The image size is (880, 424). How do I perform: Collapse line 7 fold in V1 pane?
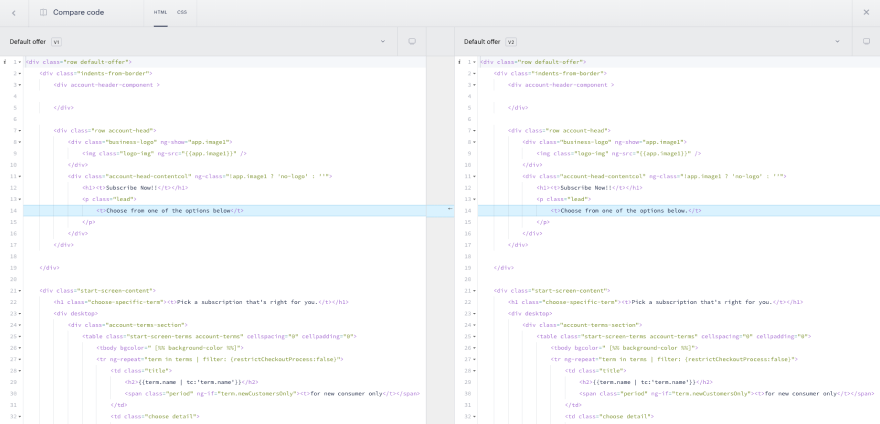[20, 131]
